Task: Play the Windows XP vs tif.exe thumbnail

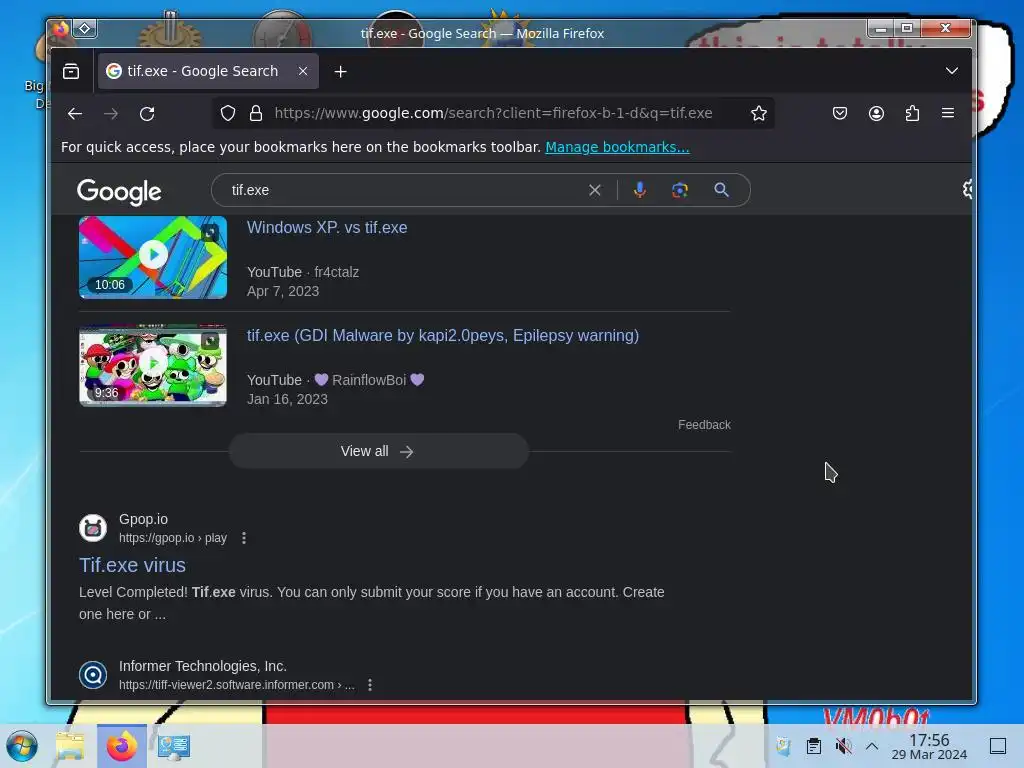Action: coord(153,257)
